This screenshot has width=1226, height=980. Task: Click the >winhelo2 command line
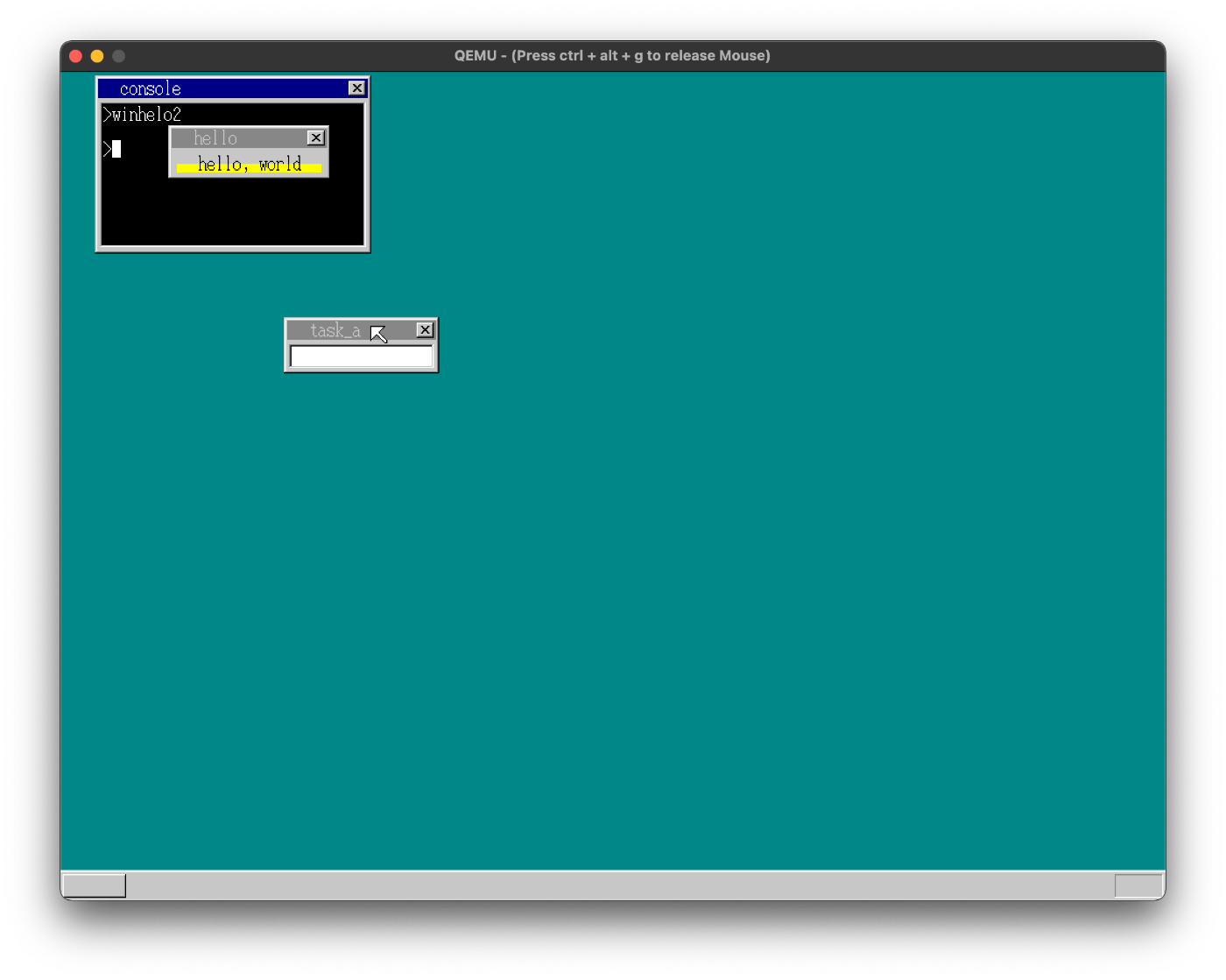pyautogui.click(x=142, y=115)
